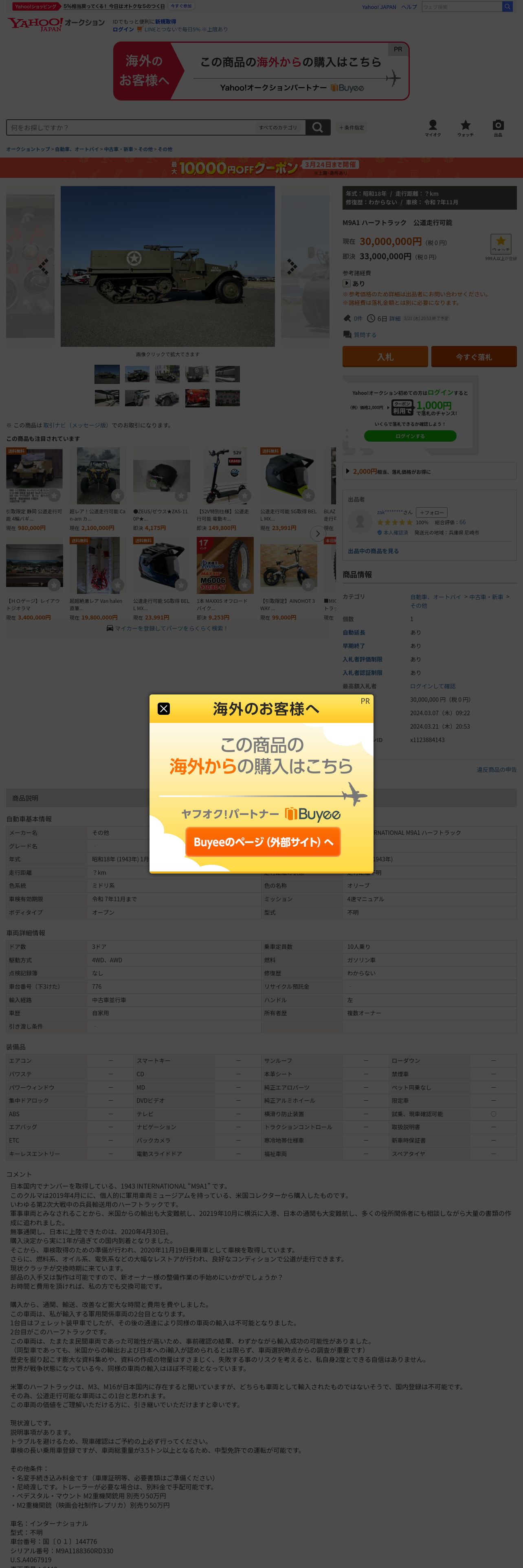The height and width of the screenshot is (1568, 523).
Task: Open すべてのカテゴリ category dropdown
Action: (278, 127)
